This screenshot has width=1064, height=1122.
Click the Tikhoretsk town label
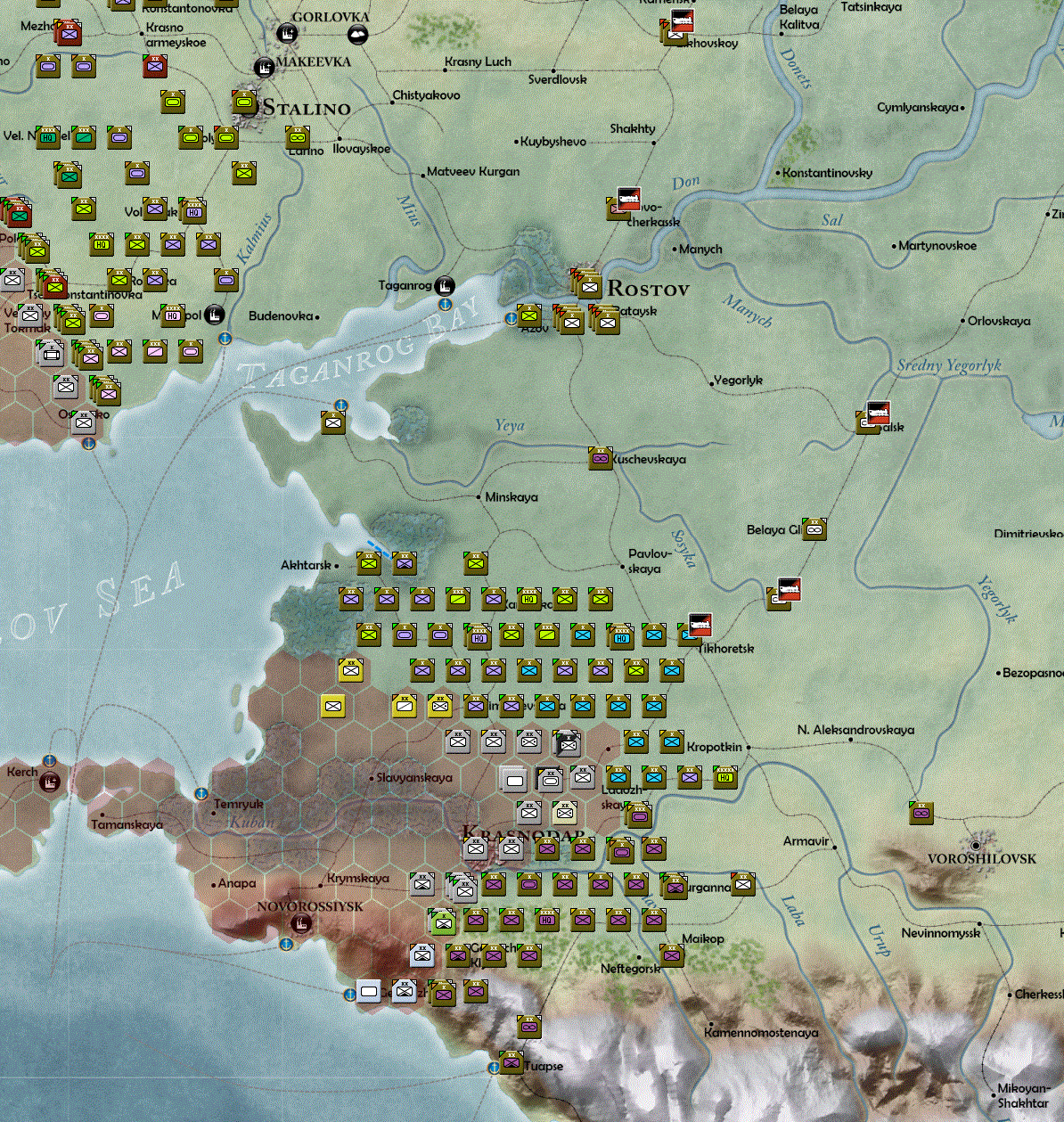(x=726, y=649)
